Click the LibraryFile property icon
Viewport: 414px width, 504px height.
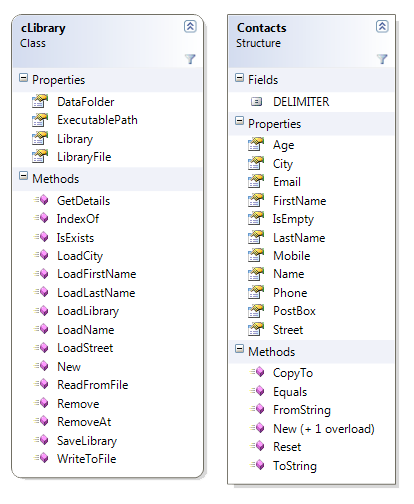point(40,157)
